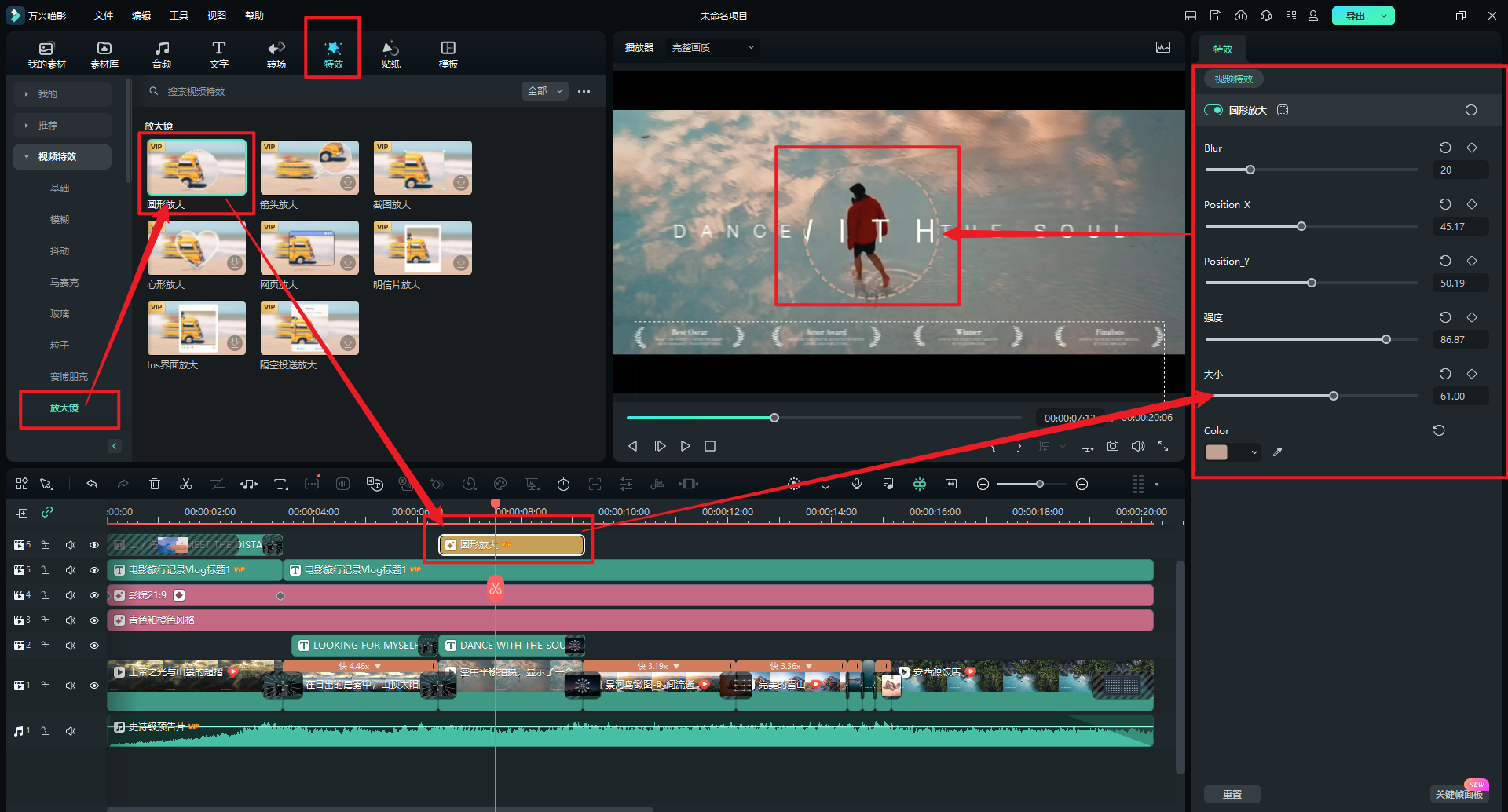Open the Transitions (转场) panel

click(276, 55)
